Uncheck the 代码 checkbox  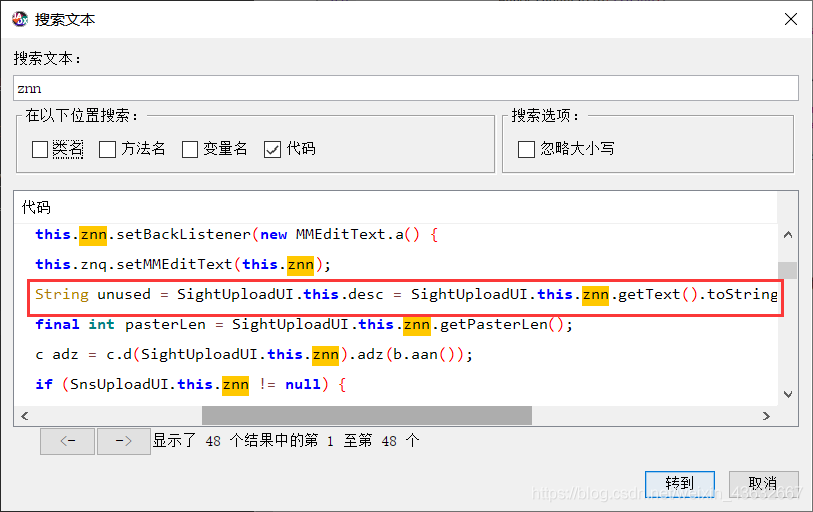pos(272,149)
